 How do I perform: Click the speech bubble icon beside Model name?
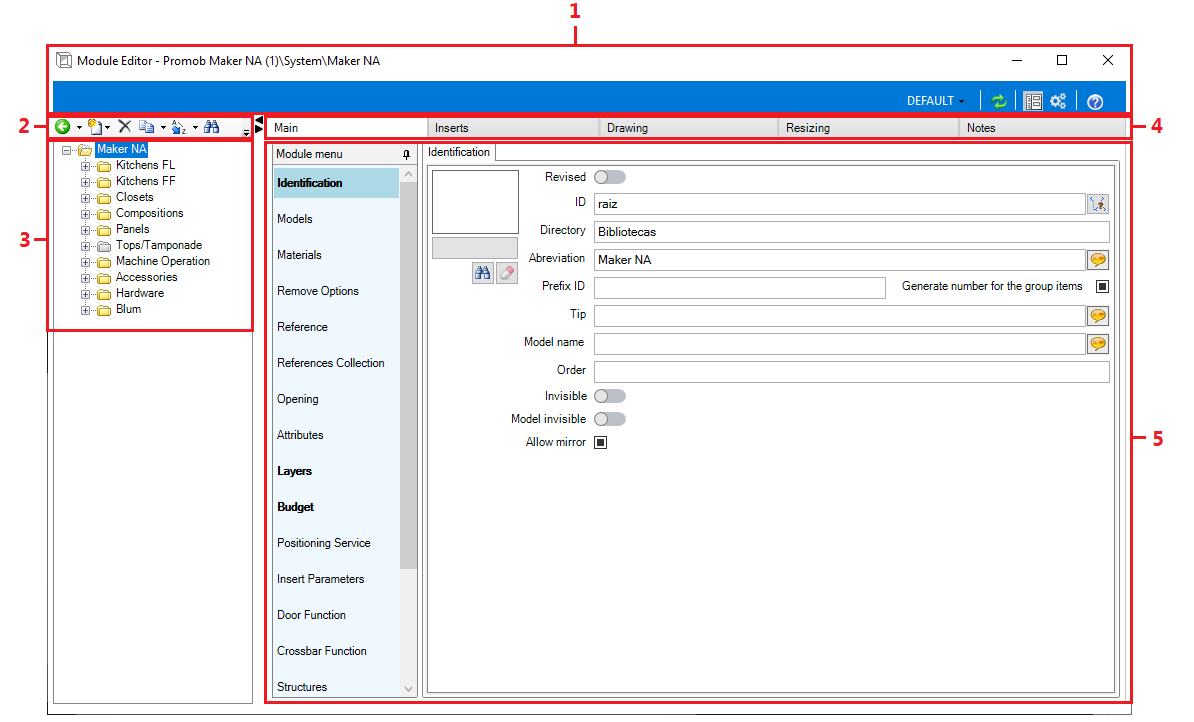[x=1098, y=343]
